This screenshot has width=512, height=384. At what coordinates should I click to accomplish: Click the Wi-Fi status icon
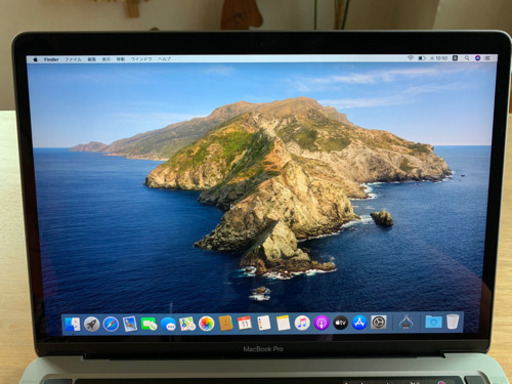pos(410,58)
